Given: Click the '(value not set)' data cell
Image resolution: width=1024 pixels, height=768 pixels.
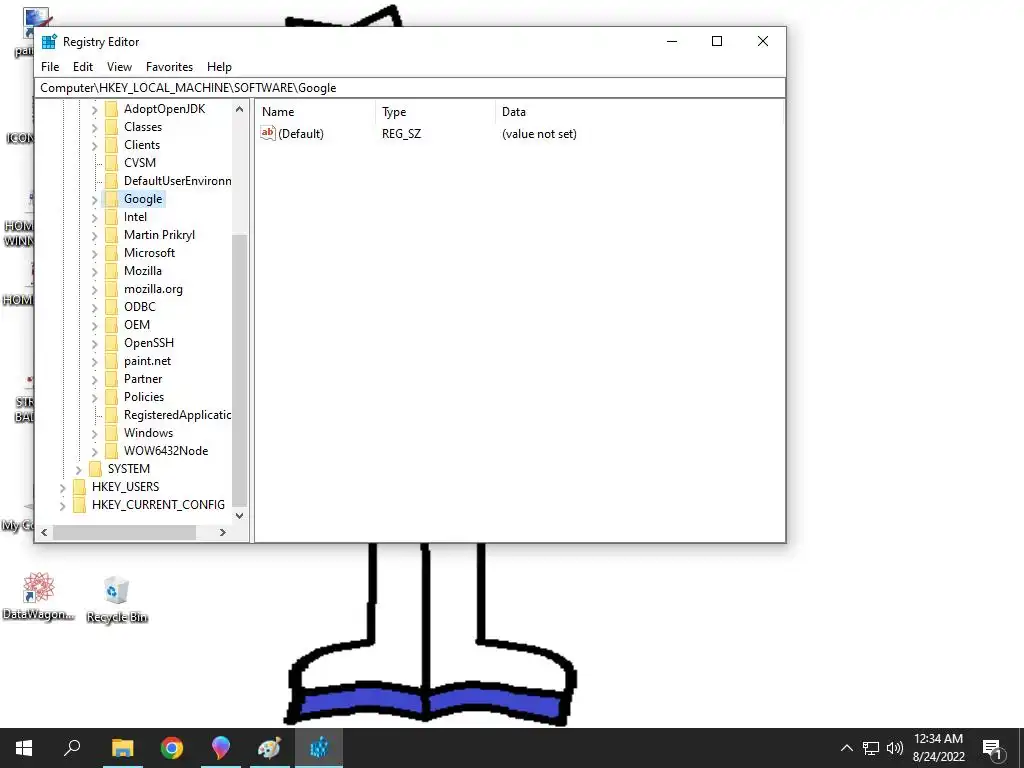Looking at the screenshot, I should [x=539, y=134].
